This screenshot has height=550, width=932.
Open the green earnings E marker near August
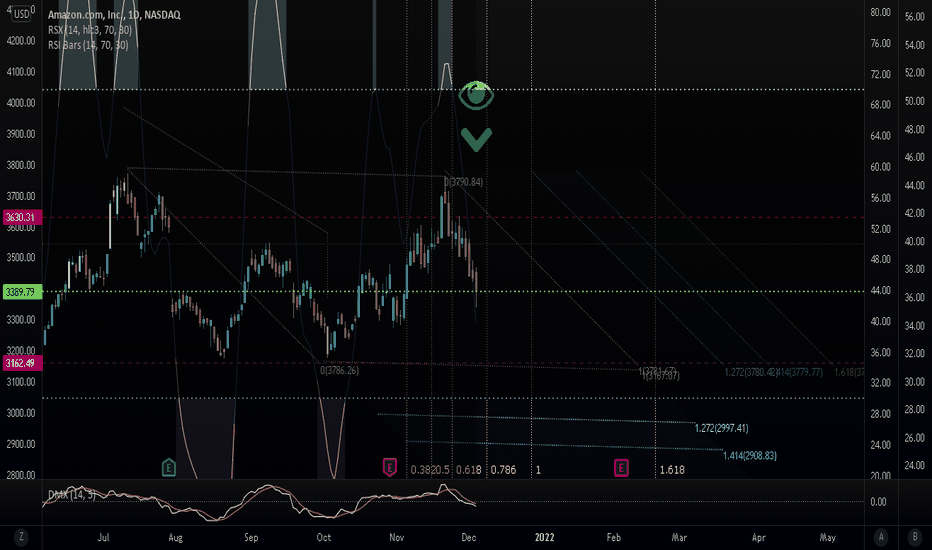point(169,468)
